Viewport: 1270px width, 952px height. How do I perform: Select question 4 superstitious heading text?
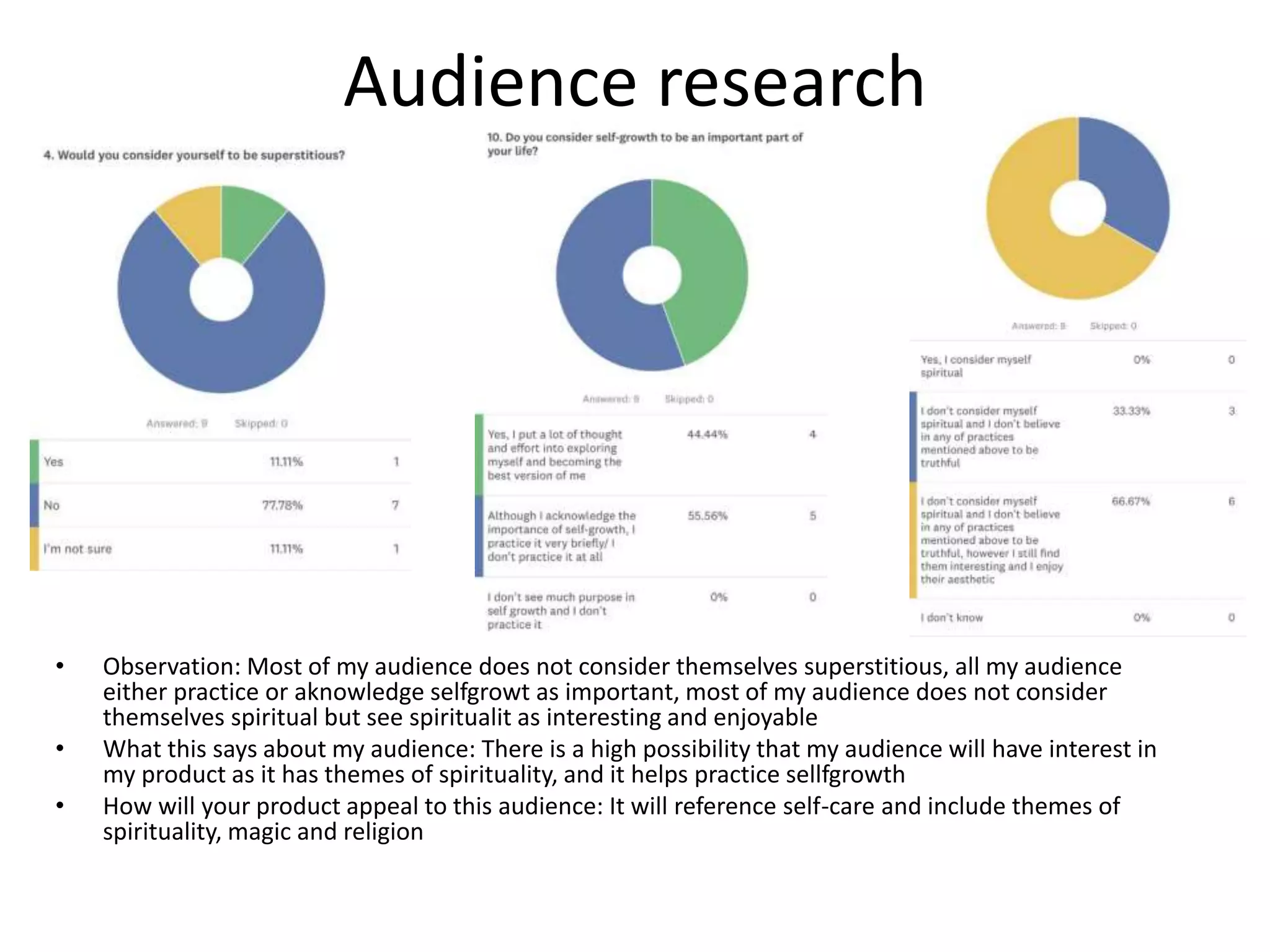[x=194, y=155]
